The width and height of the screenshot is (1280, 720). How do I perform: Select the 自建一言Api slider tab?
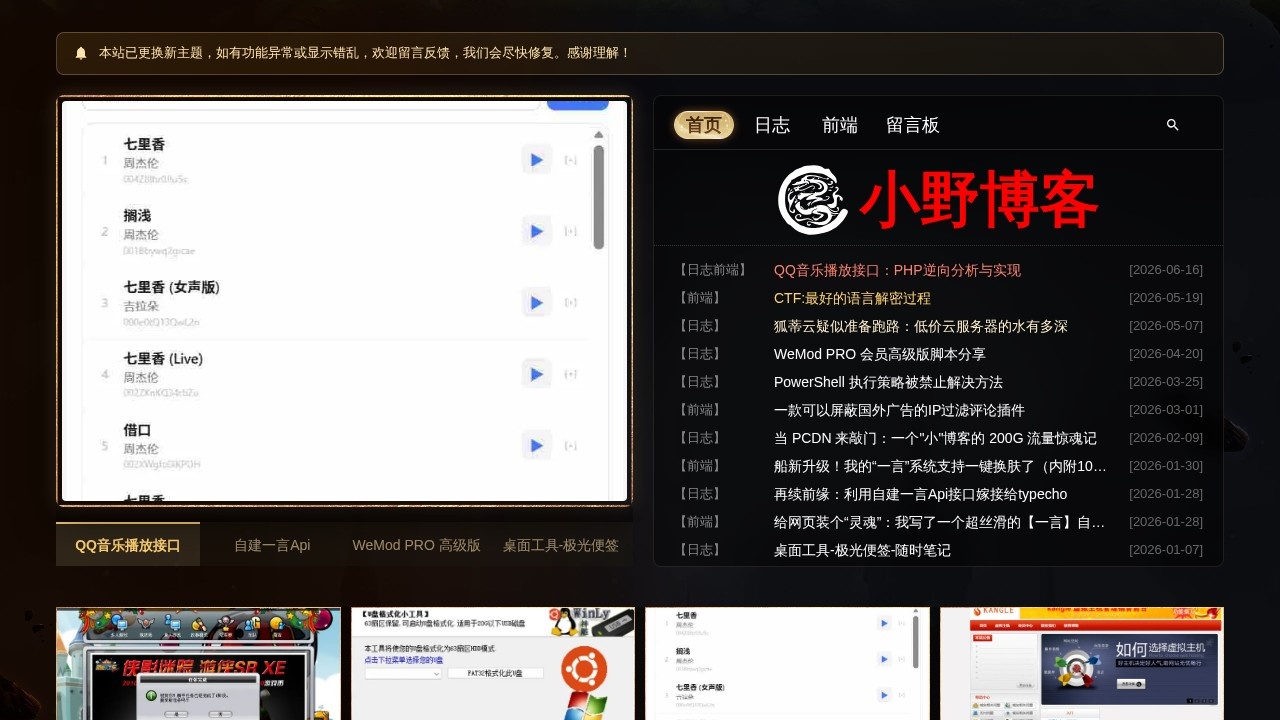click(272, 545)
